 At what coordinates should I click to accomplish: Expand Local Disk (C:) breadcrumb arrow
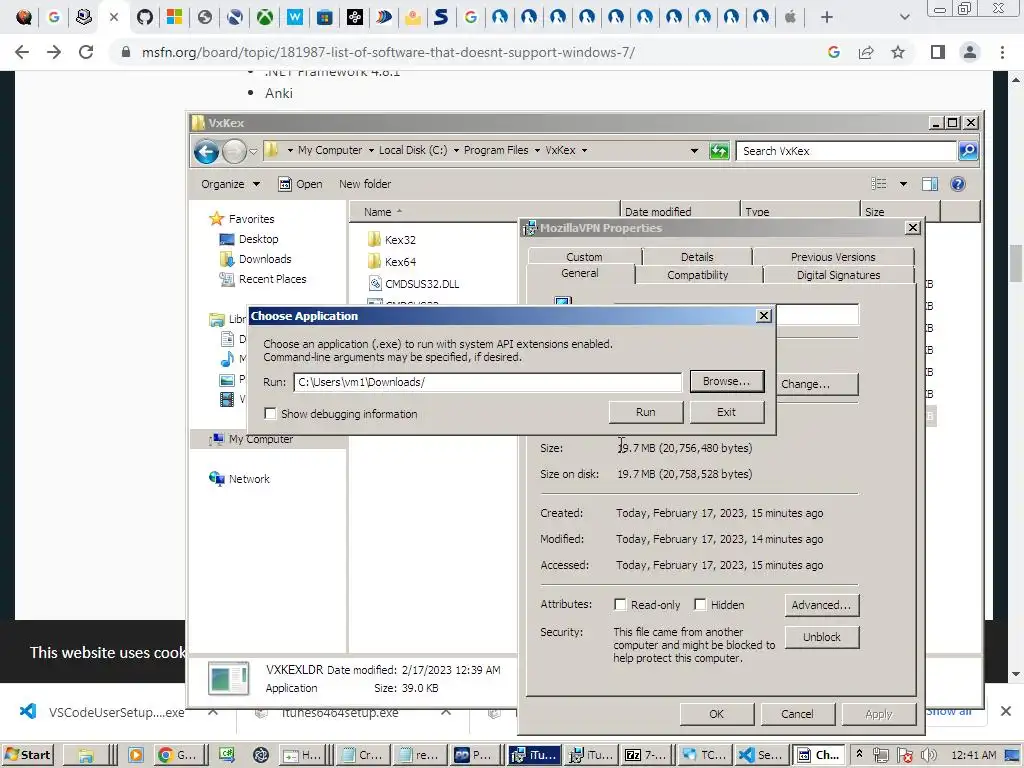(x=456, y=150)
